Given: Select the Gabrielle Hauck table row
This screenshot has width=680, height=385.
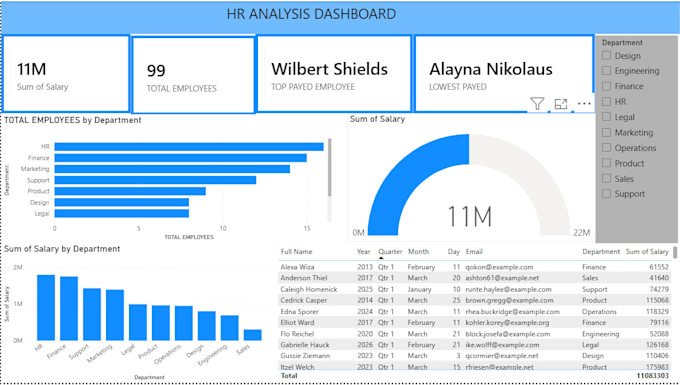Looking at the screenshot, I should pos(474,345).
